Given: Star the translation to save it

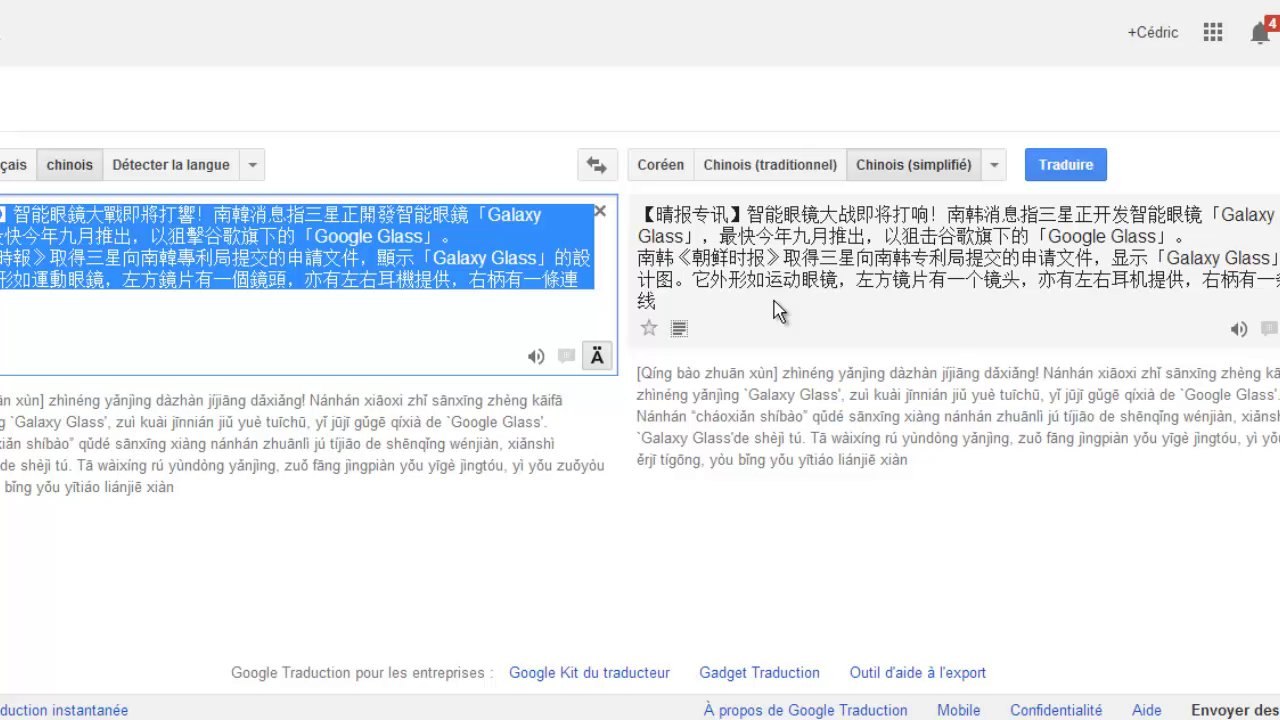Looking at the screenshot, I should 649,328.
